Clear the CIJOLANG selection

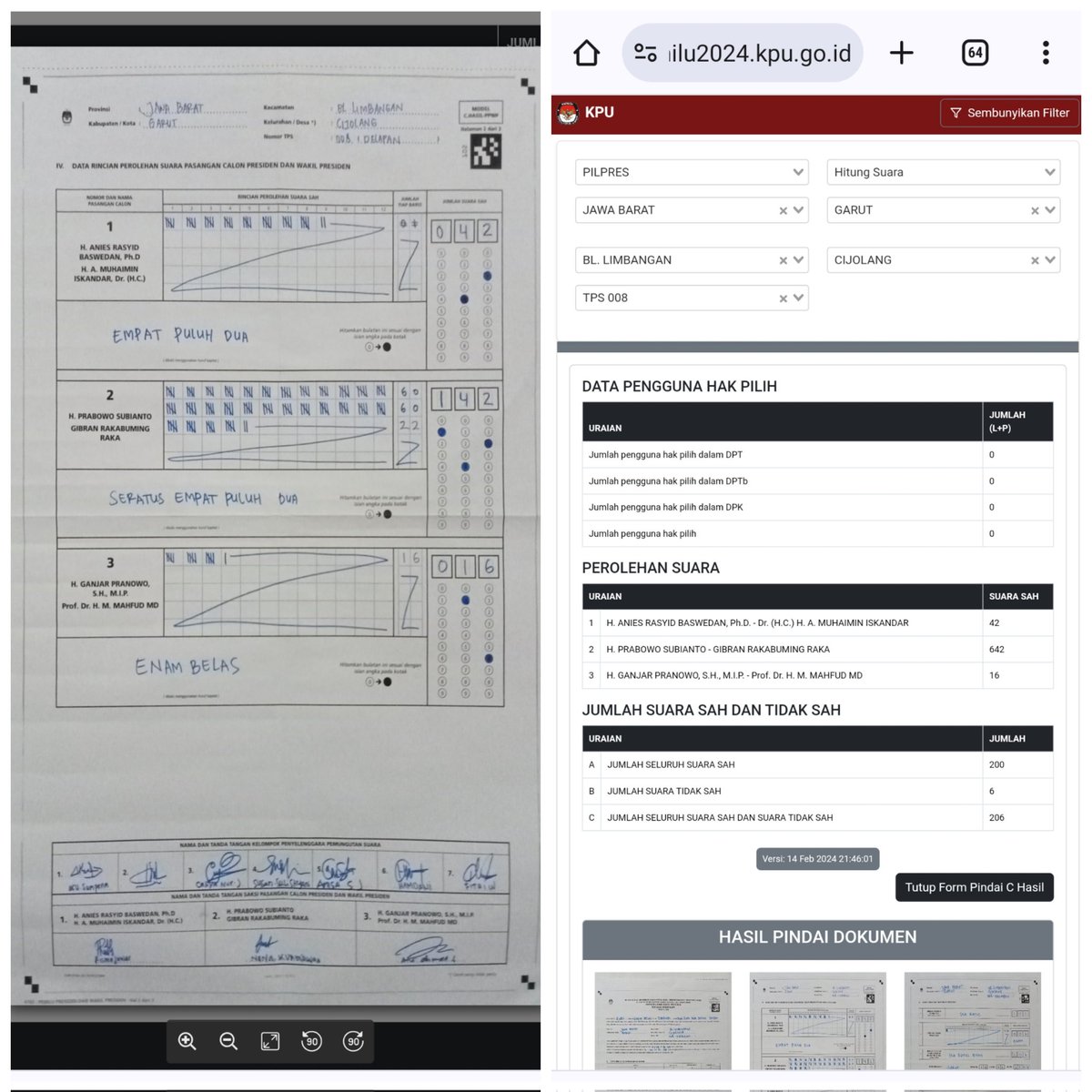click(x=1035, y=260)
